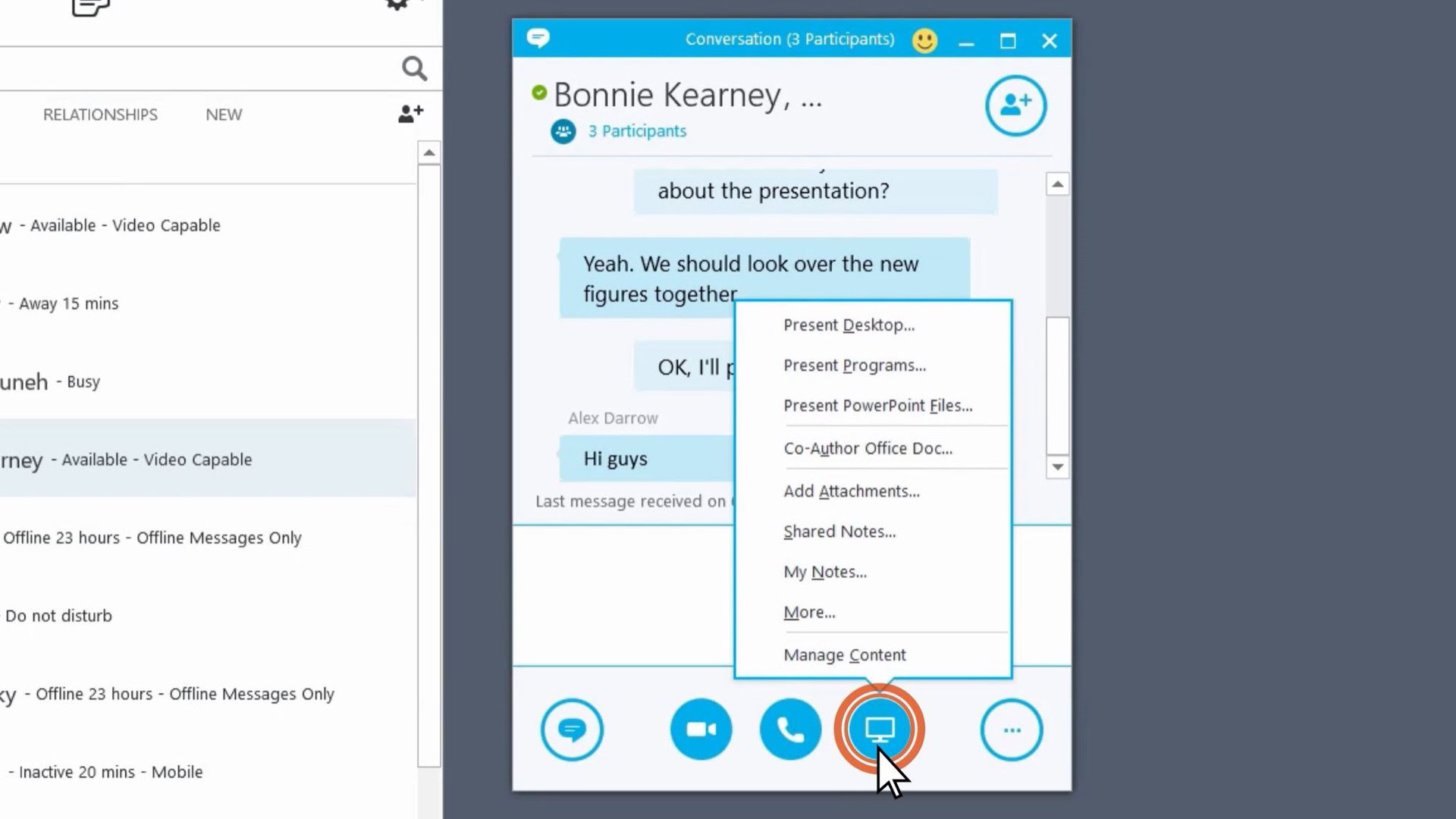Select Present Programs
This screenshot has width=1456, height=819.
(854, 365)
